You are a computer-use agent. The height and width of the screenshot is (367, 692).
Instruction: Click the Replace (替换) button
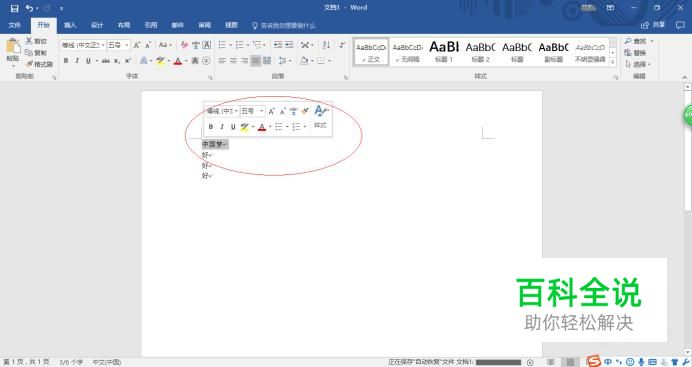[x=636, y=52]
